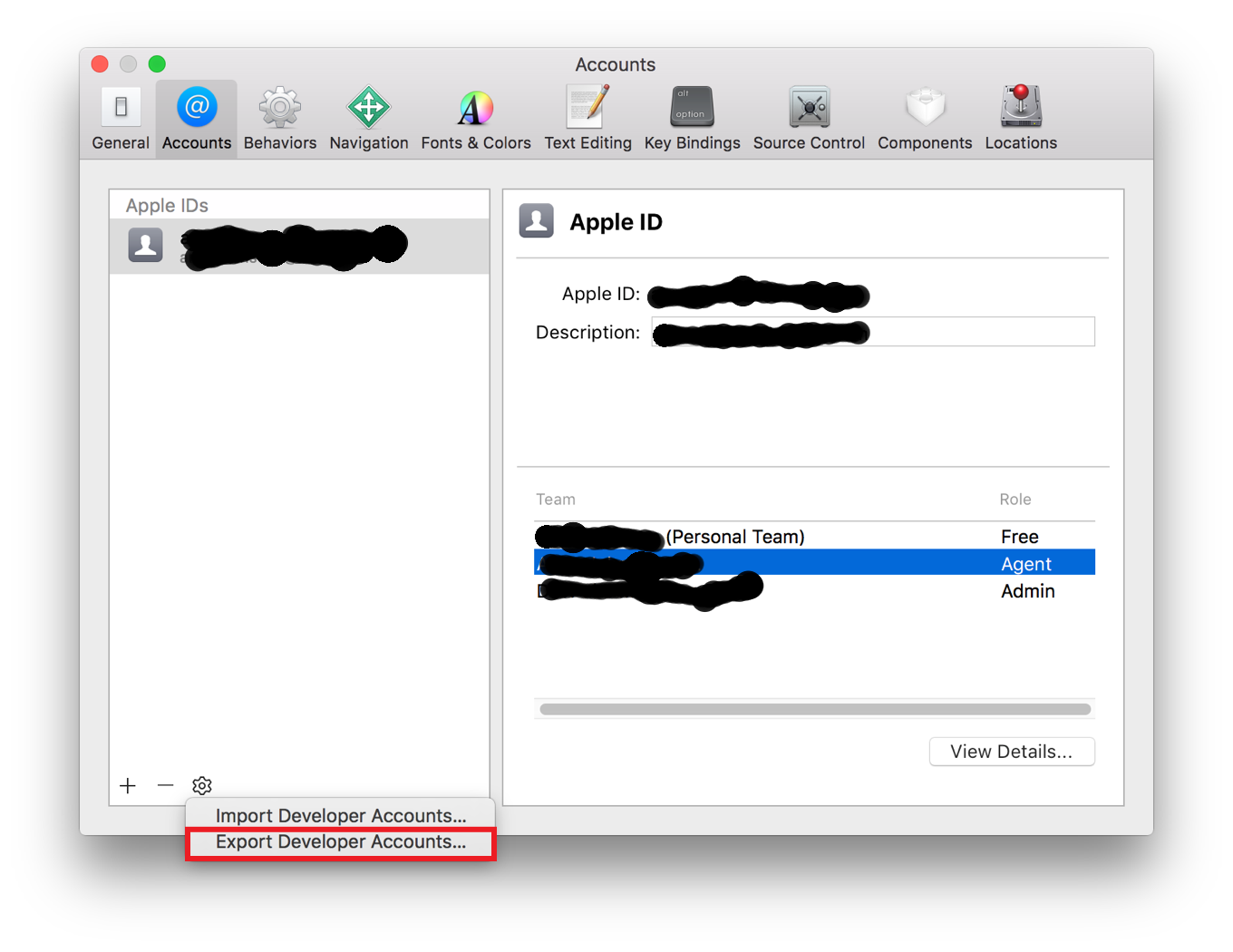Choose Import Developer Accounts menu item
The width and height of the screenshot is (1233, 952).
point(341,816)
